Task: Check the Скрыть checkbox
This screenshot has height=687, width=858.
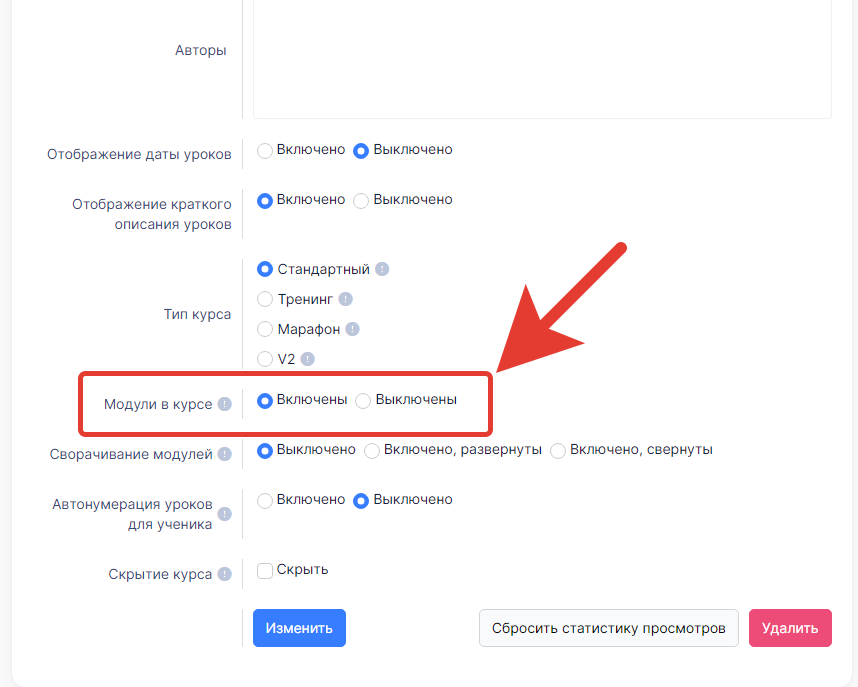Action: pyautogui.click(x=265, y=570)
